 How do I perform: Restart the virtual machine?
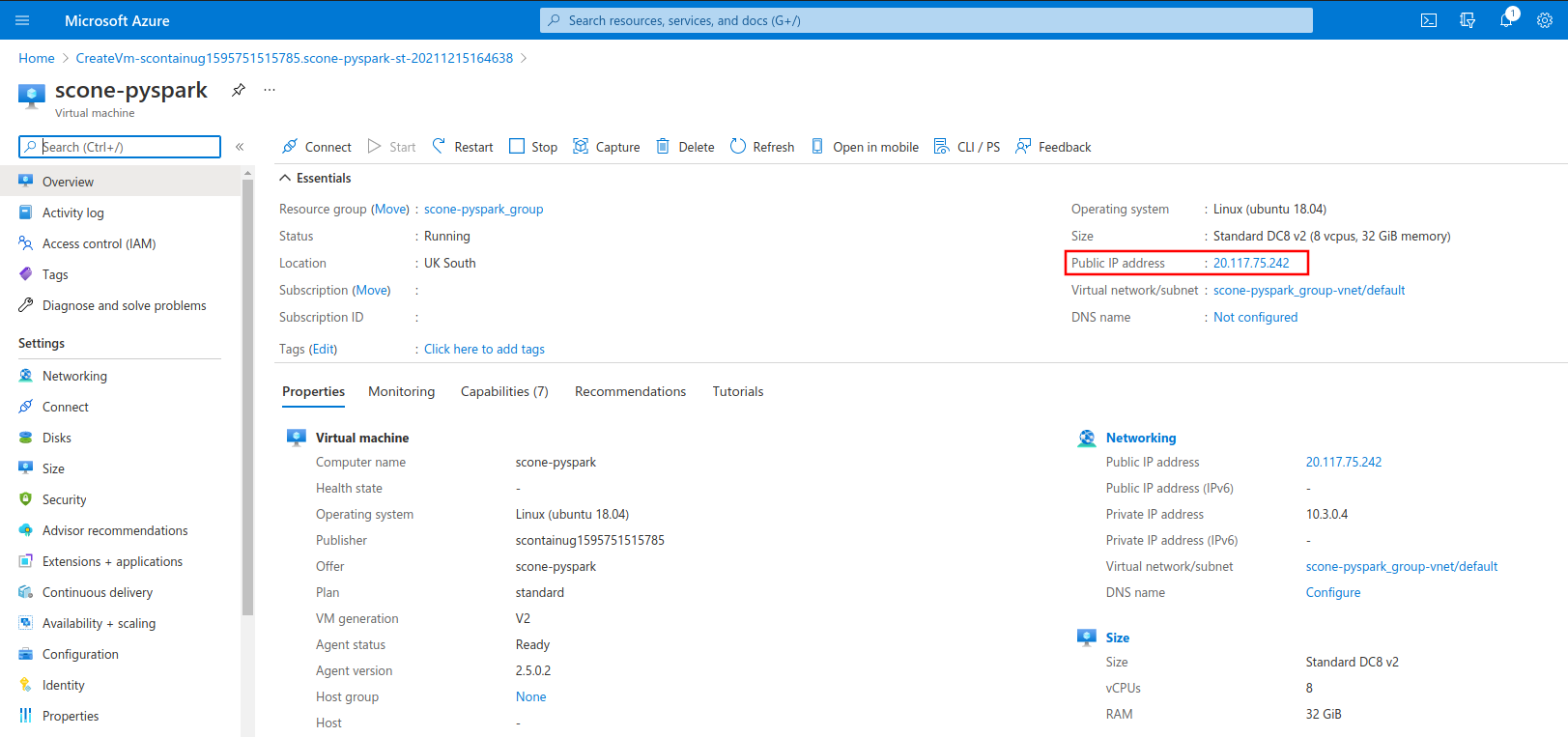point(463,147)
